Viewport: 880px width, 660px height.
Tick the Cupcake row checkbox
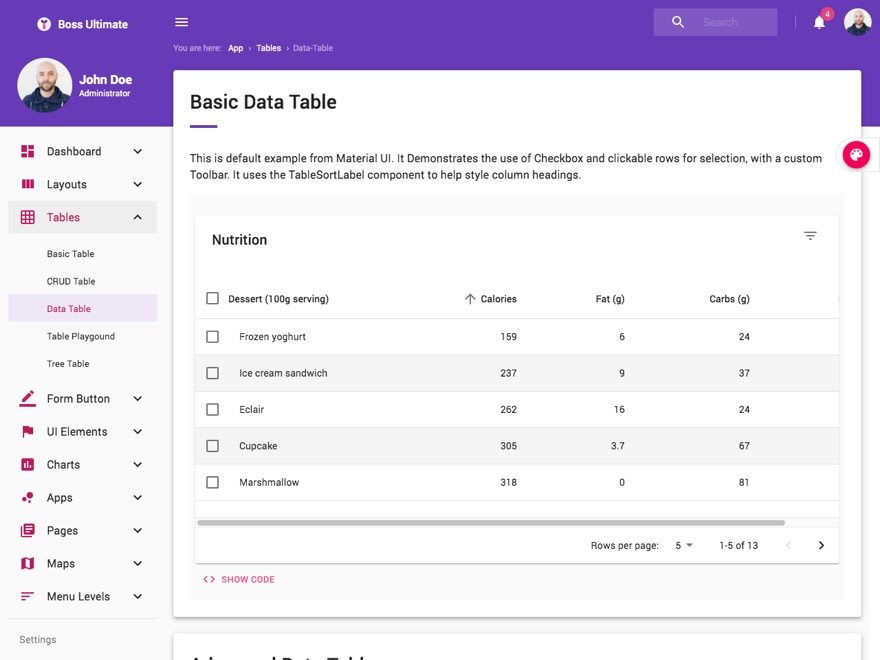tap(212, 446)
